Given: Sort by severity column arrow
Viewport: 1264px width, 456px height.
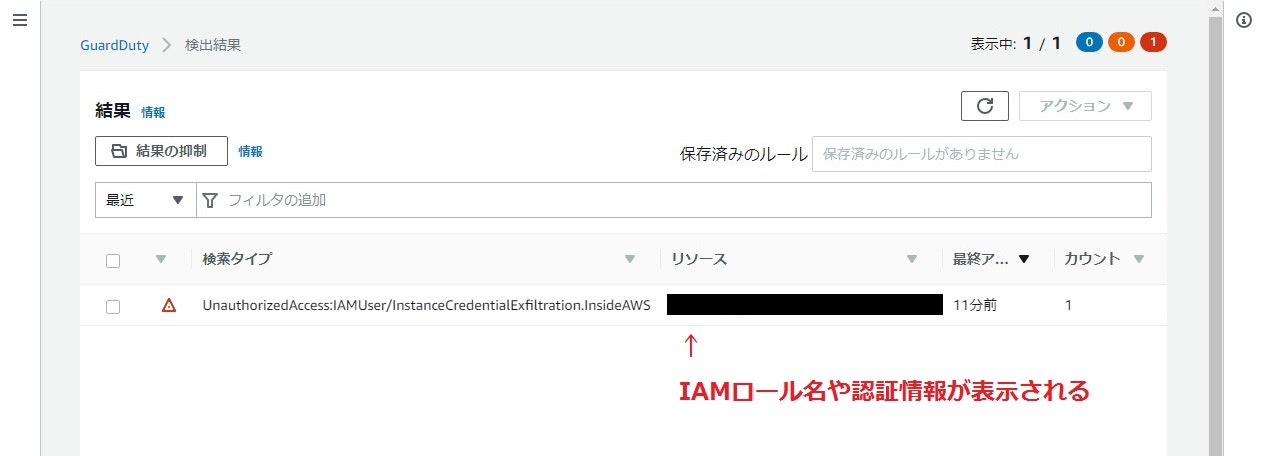Looking at the screenshot, I should [x=160, y=260].
